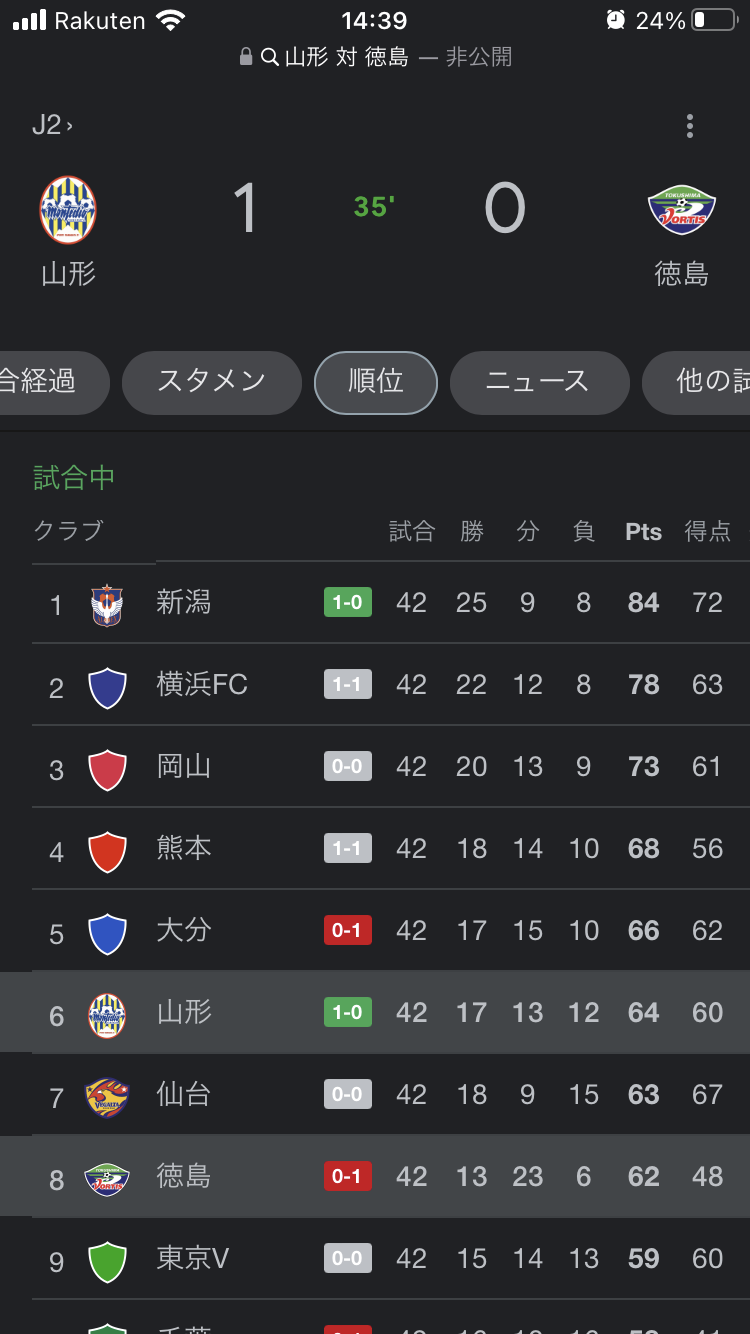The height and width of the screenshot is (1334, 750).
Task: Tap the Tokyo V green shield icon
Action: [x=107, y=1261]
